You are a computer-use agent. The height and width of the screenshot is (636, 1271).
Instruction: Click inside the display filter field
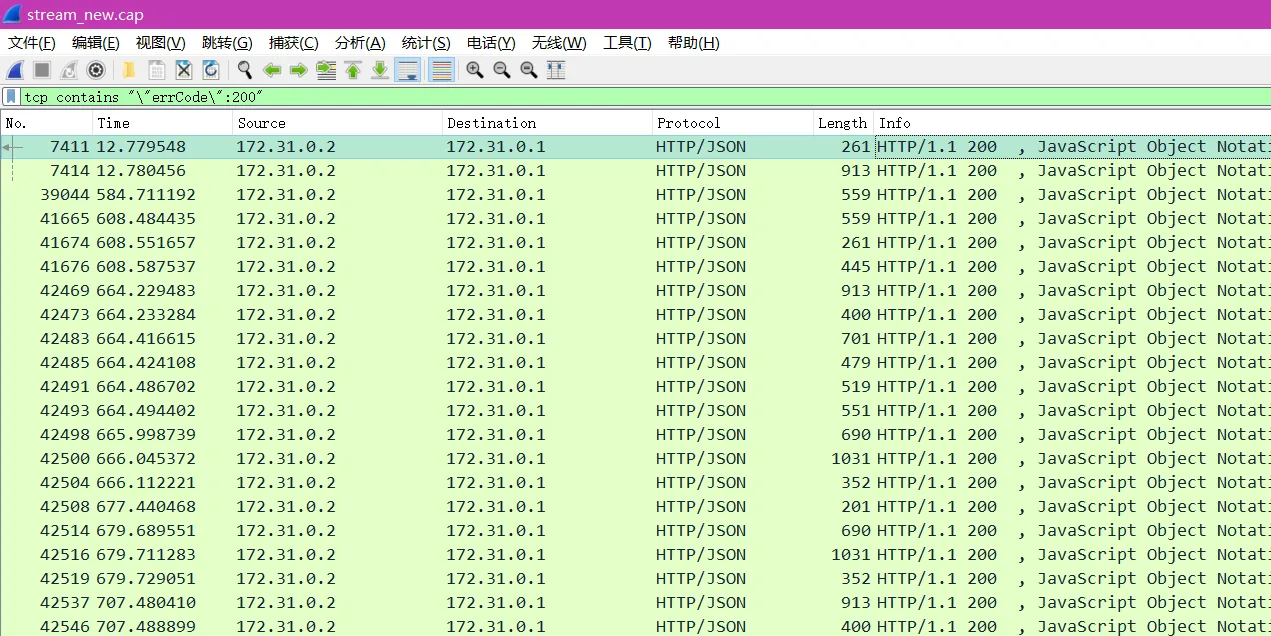tap(600, 97)
